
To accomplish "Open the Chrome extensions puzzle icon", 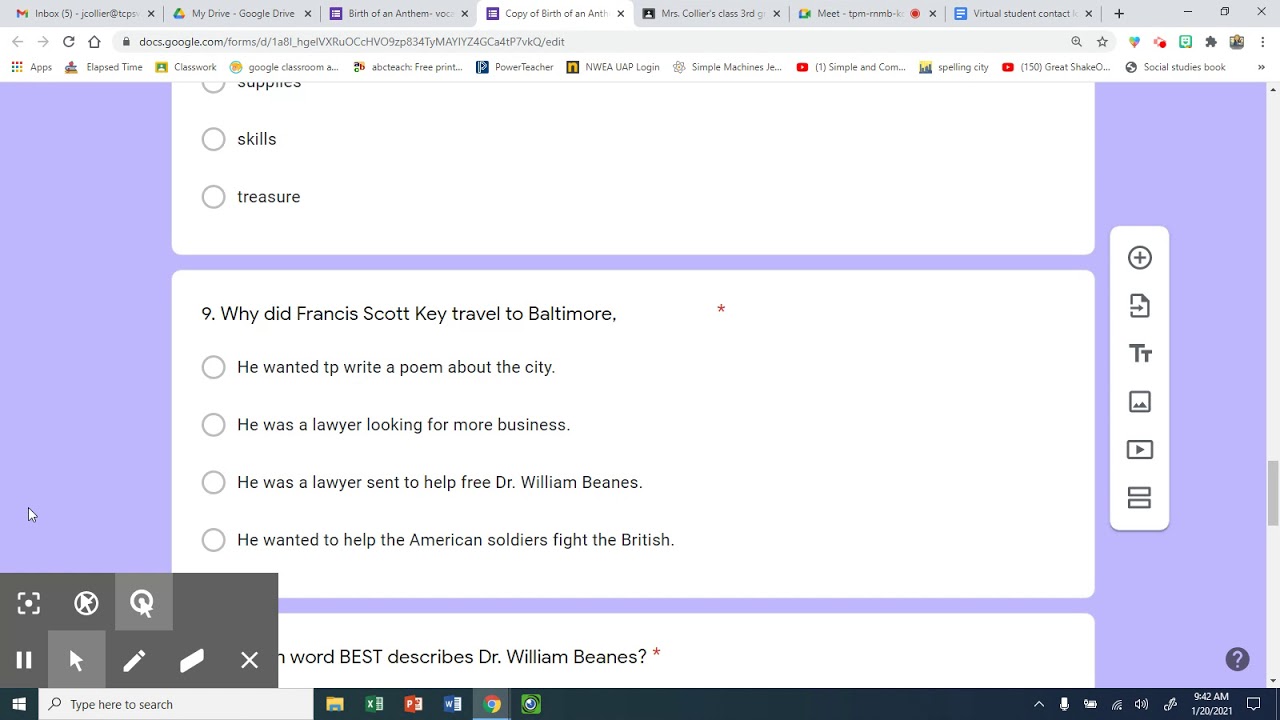I will (1211, 42).
